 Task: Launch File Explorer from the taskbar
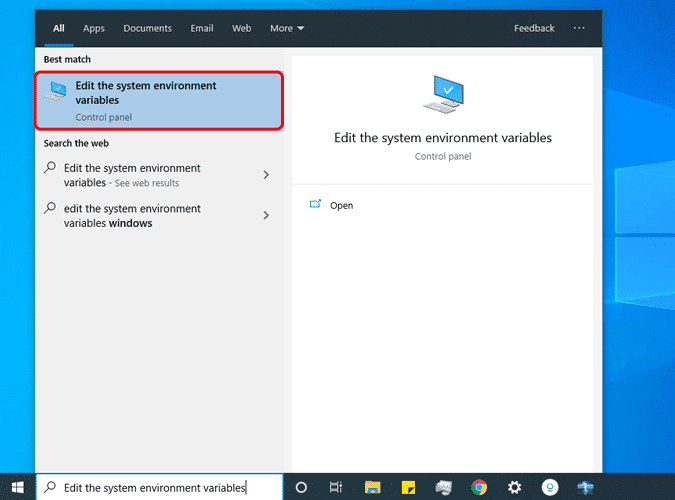[x=372, y=487]
